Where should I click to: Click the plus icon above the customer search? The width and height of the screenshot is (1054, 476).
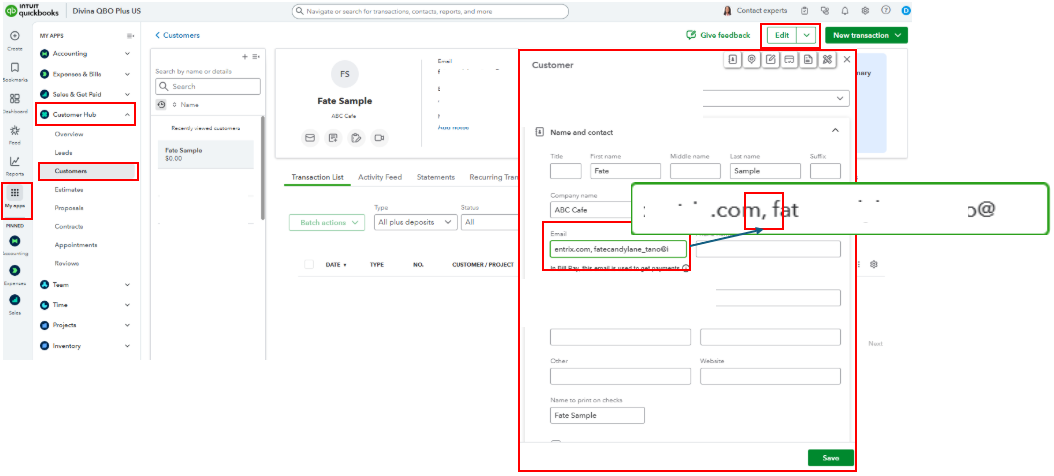[x=245, y=57]
